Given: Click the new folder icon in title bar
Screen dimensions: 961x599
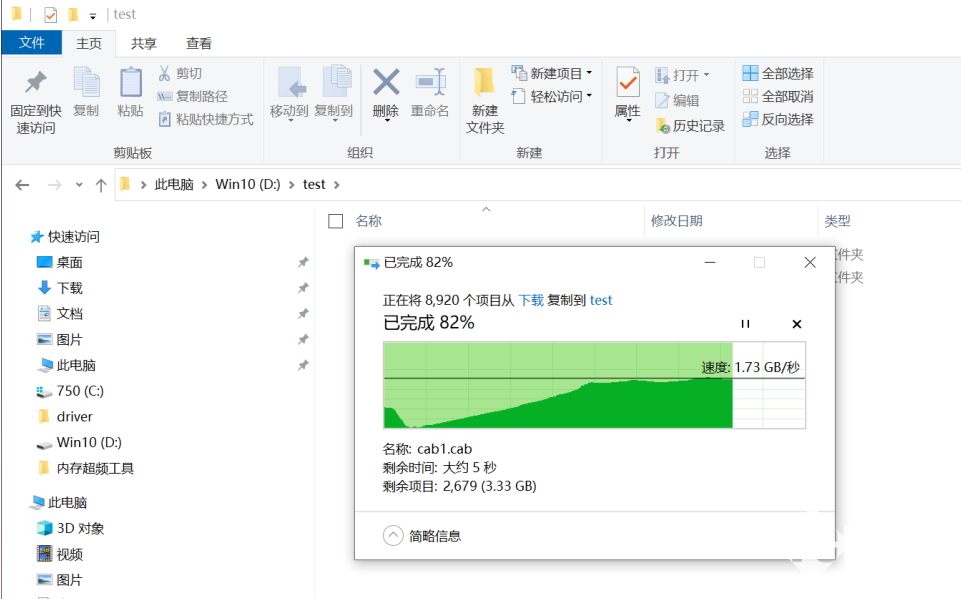Looking at the screenshot, I should coord(73,14).
